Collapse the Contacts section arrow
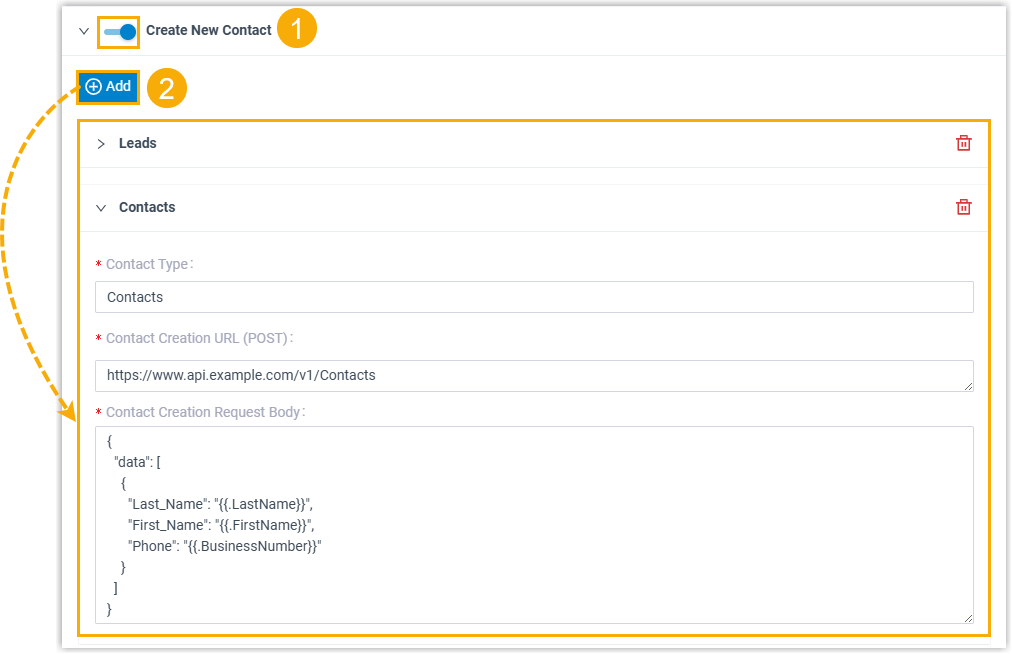The width and height of the screenshot is (1012, 654). pos(101,208)
